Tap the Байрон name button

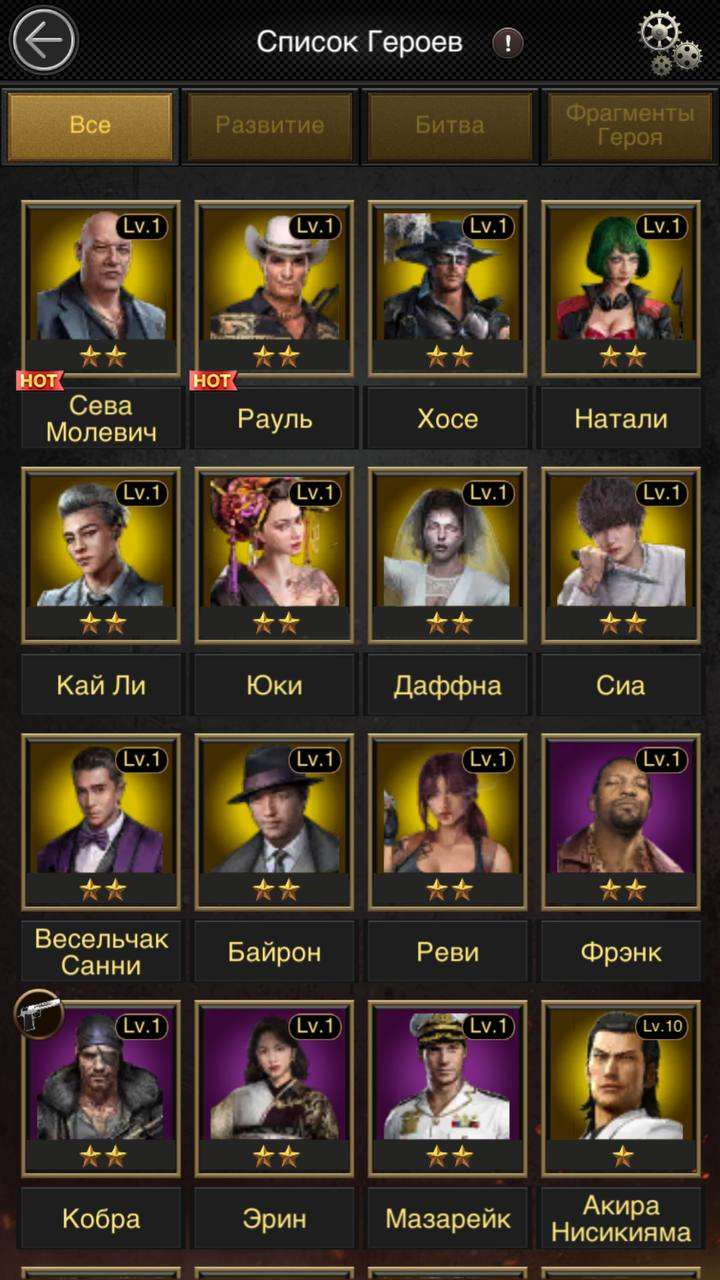[275, 952]
